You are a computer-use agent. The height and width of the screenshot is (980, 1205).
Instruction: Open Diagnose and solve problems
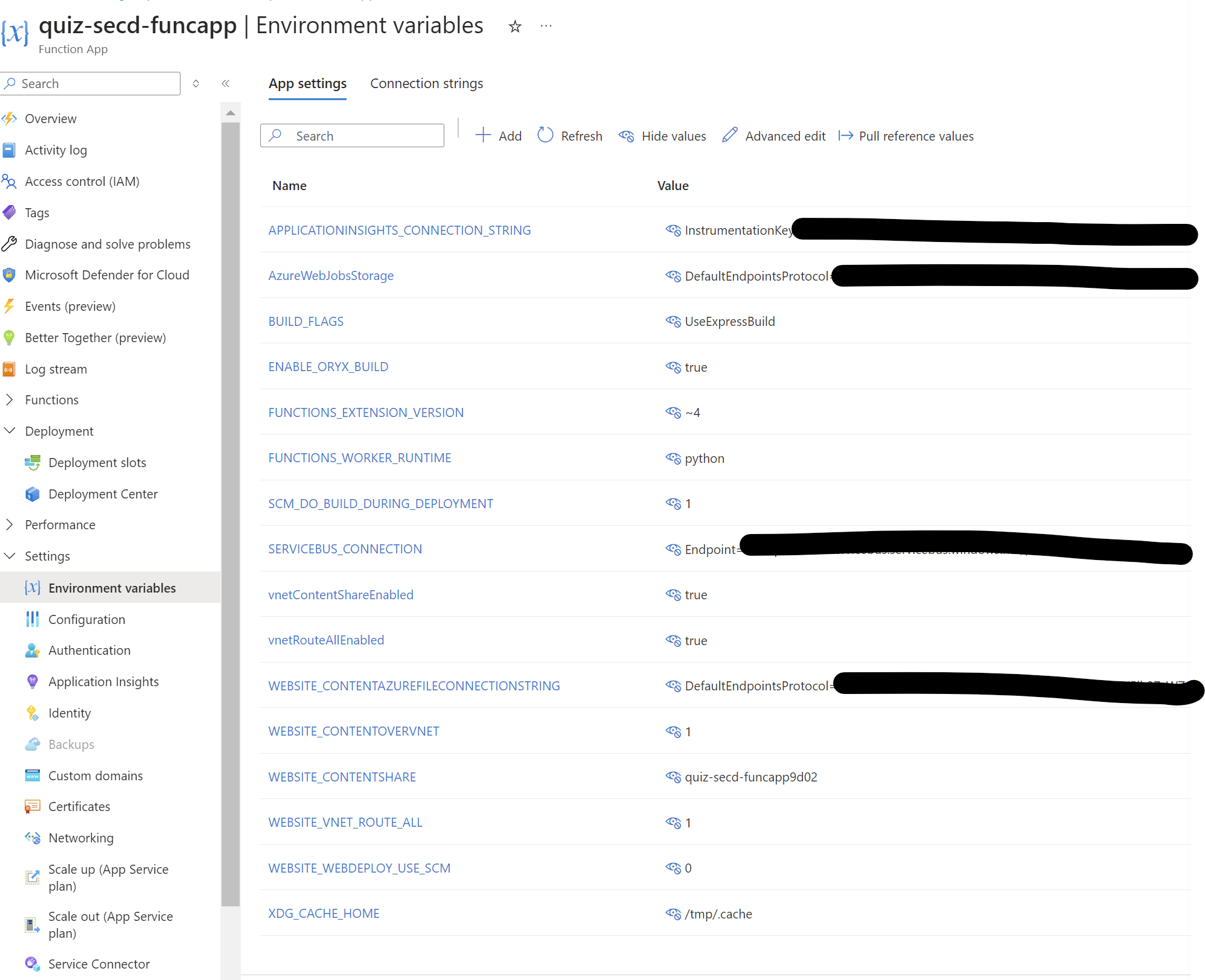tap(107, 244)
